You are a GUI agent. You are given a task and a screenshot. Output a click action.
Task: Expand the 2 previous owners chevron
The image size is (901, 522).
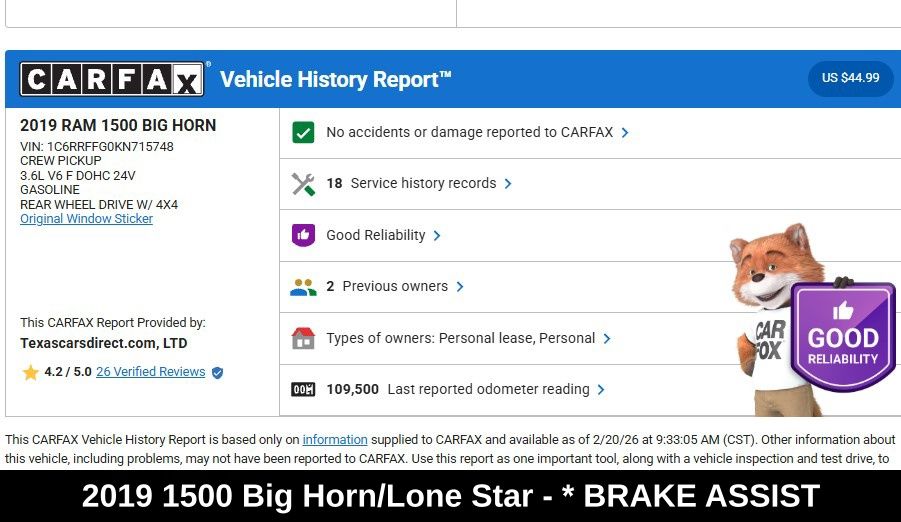(x=460, y=287)
